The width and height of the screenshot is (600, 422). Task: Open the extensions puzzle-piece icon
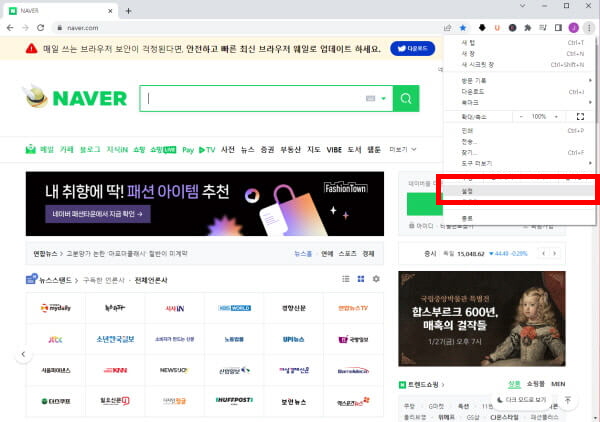(x=528, y=28)
